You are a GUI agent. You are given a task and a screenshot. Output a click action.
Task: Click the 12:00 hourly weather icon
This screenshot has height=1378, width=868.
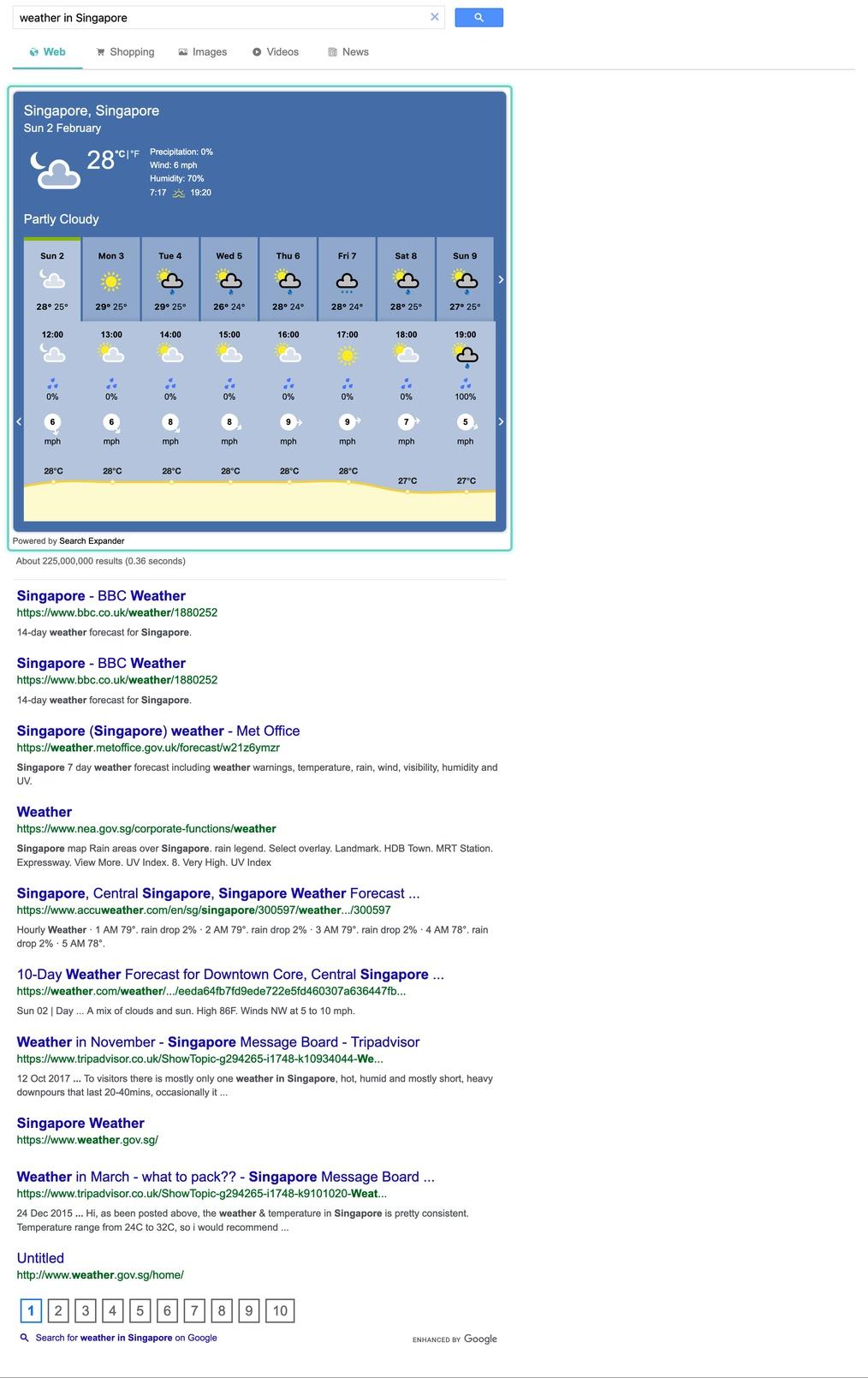point(52,353)
